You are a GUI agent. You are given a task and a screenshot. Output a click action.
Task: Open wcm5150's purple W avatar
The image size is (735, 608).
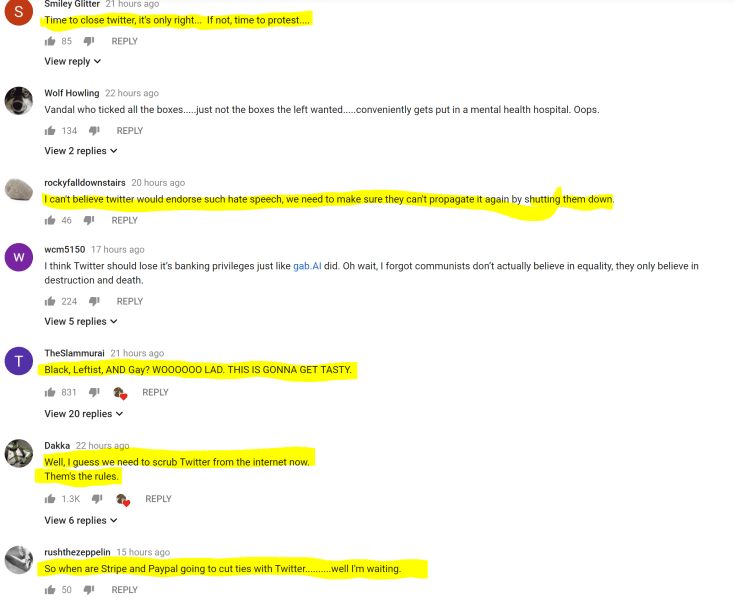(19, 257)
